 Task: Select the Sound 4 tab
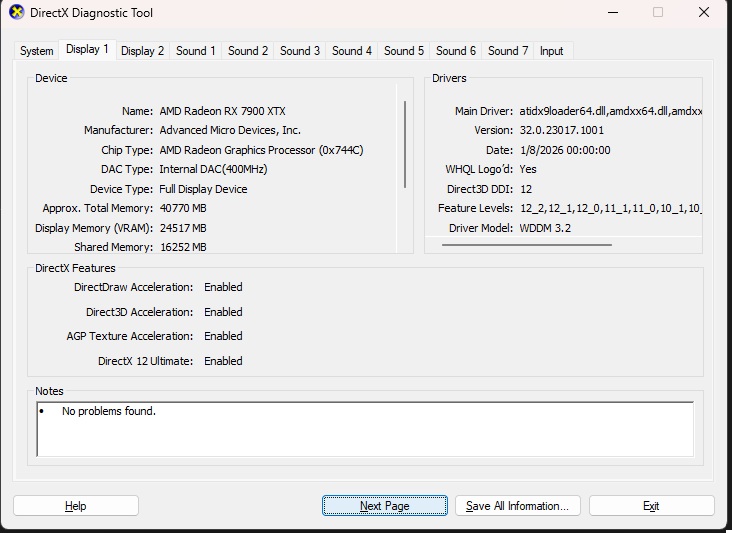coord(352,51)
